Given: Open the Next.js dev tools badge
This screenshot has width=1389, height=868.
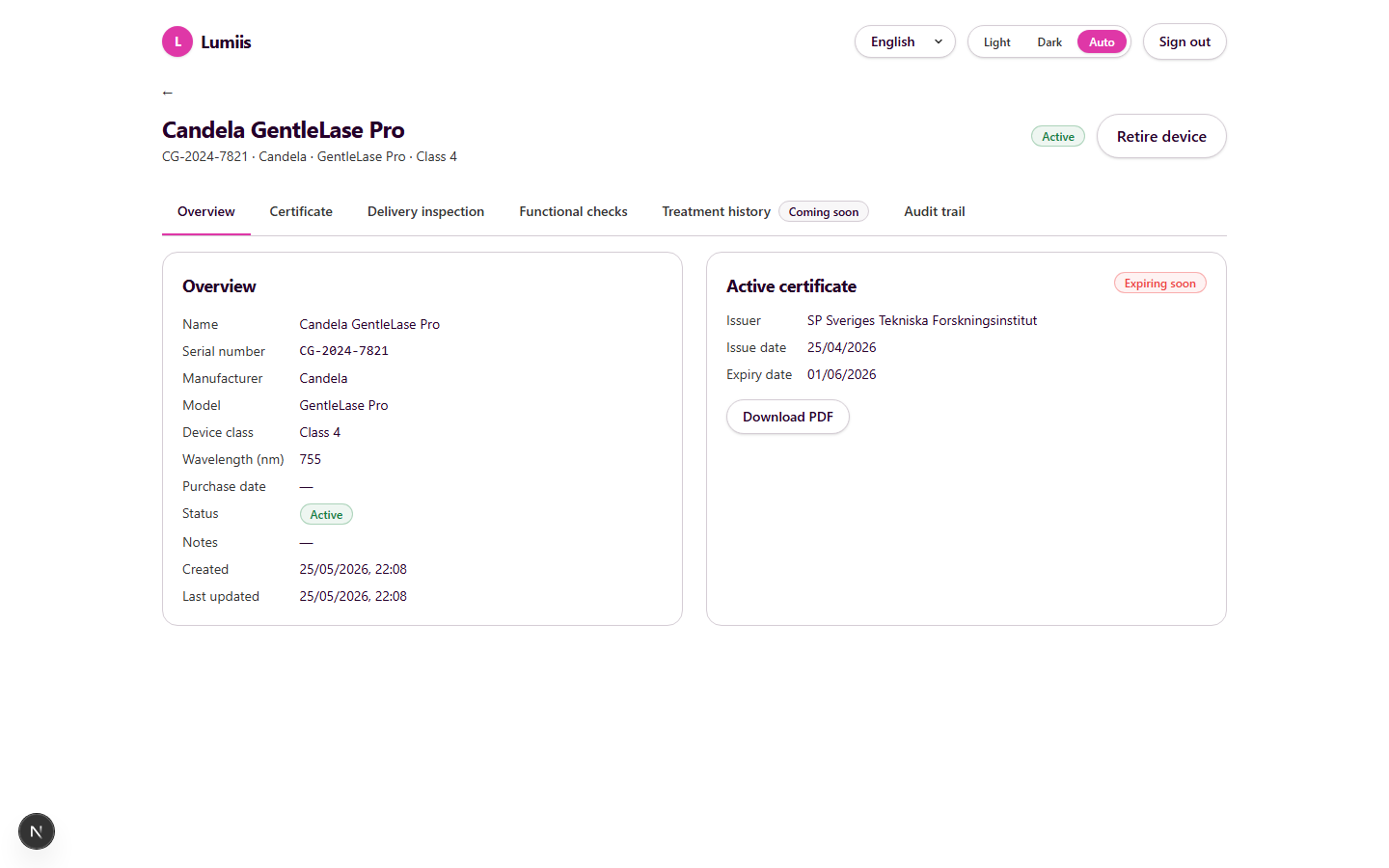Looking at the screenshot, I should [37, 831].
